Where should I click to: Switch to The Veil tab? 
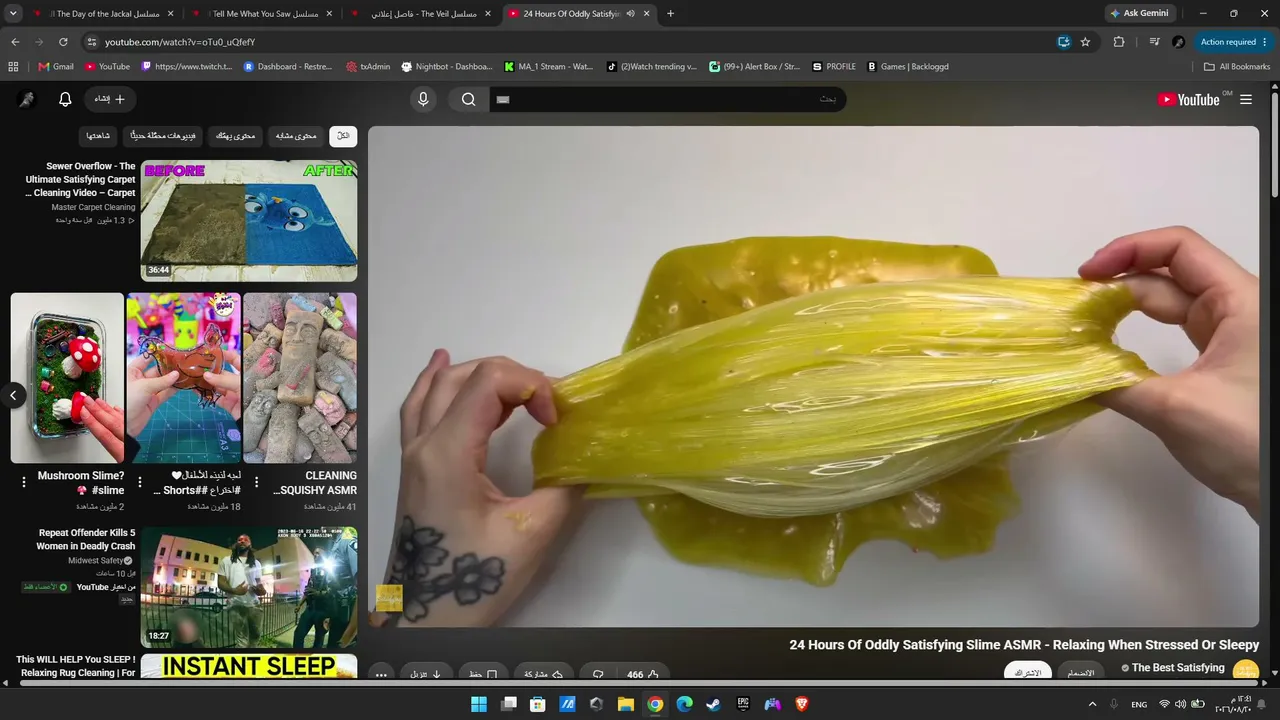(x=421, y=14)
